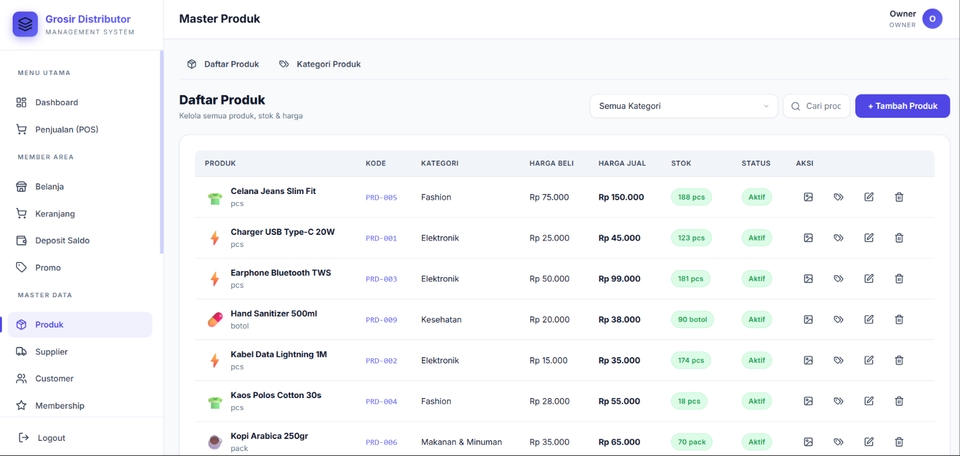
Task: Edit the Kaos Polos Cotton 30s product
Action: [x=869, y=401]
